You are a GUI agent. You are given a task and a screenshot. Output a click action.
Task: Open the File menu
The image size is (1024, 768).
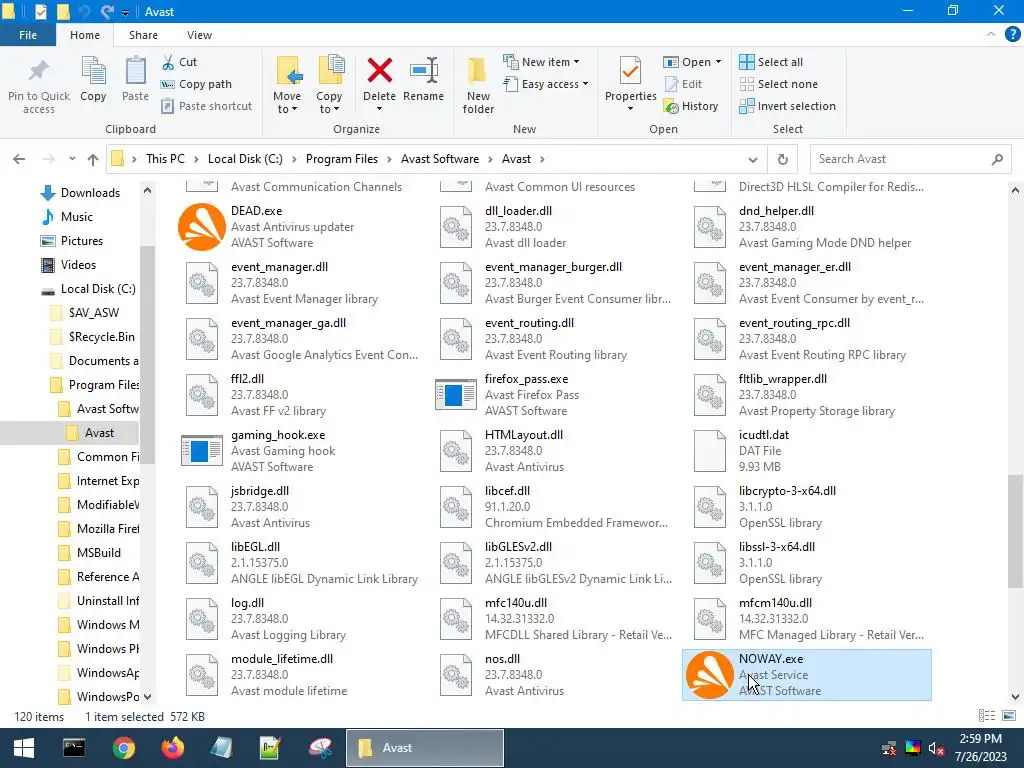click(x=28, y=35)
